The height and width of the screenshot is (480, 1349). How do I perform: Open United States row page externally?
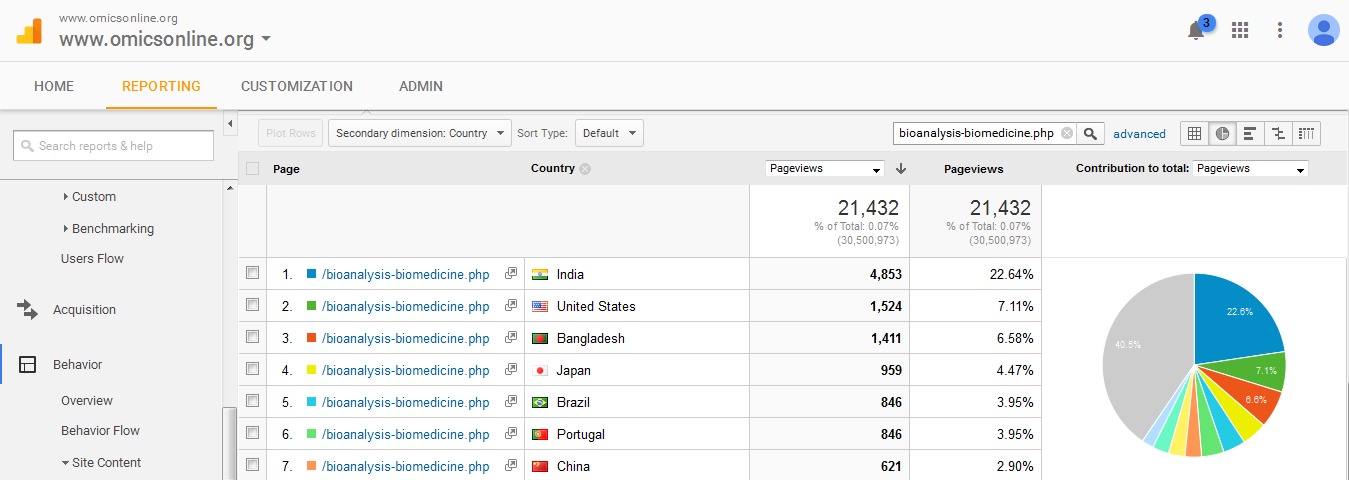(511, 305)
